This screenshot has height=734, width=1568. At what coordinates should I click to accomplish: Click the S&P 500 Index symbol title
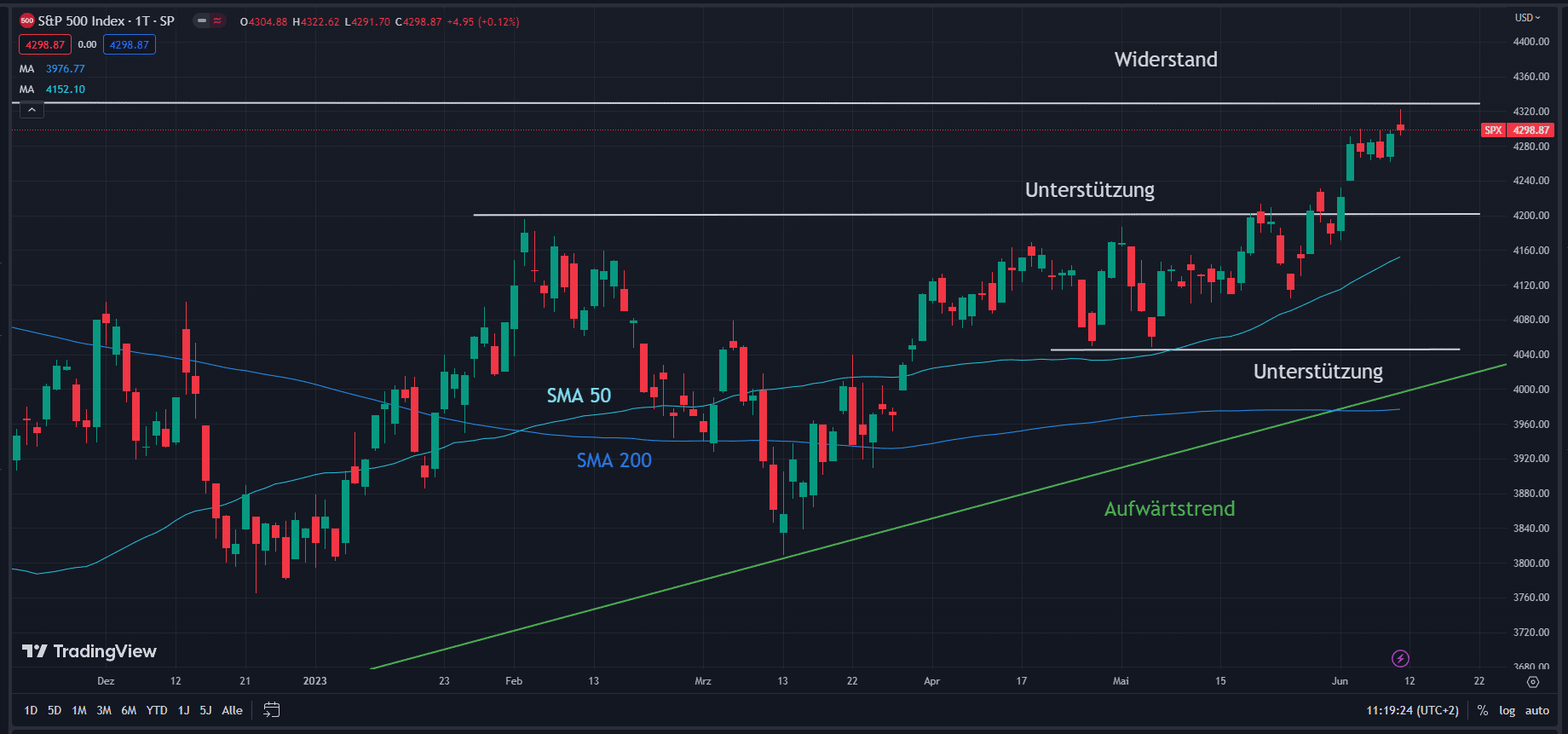[x=107, y=21]
